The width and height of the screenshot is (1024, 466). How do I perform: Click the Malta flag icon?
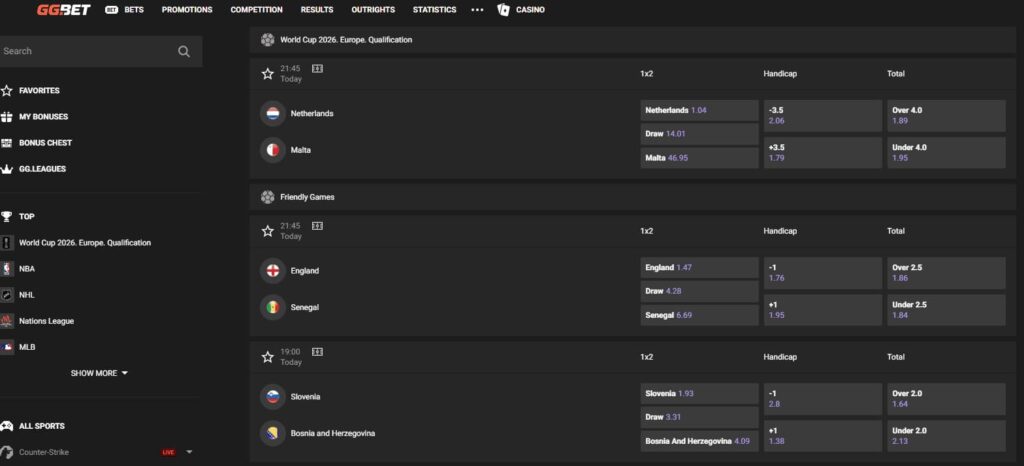pyautogui.click(x=273, y=150)
